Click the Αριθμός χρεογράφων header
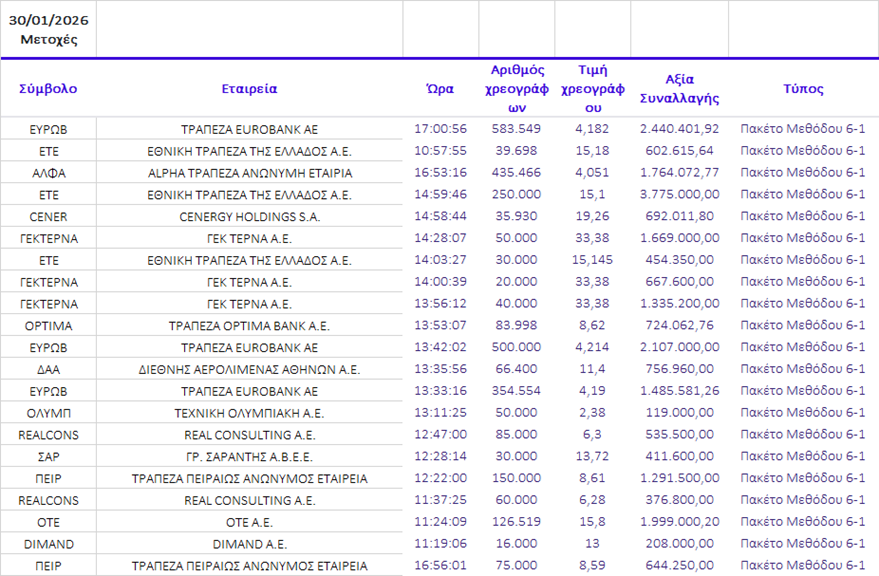Image resolution: width=879 pixels, height=576 pixels. click(x=517, y=89)
